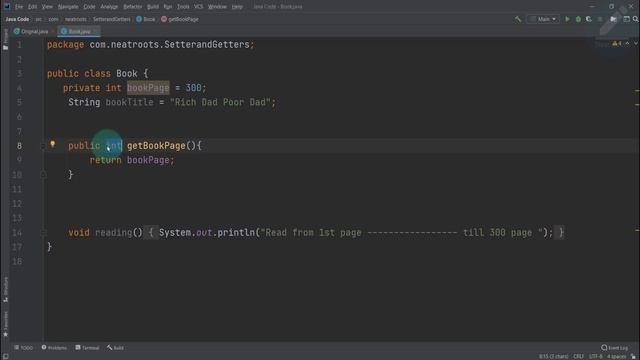Click the bookPage field on line 4
The height and width of the screenshot is (360, 640).
click(148, 88)
